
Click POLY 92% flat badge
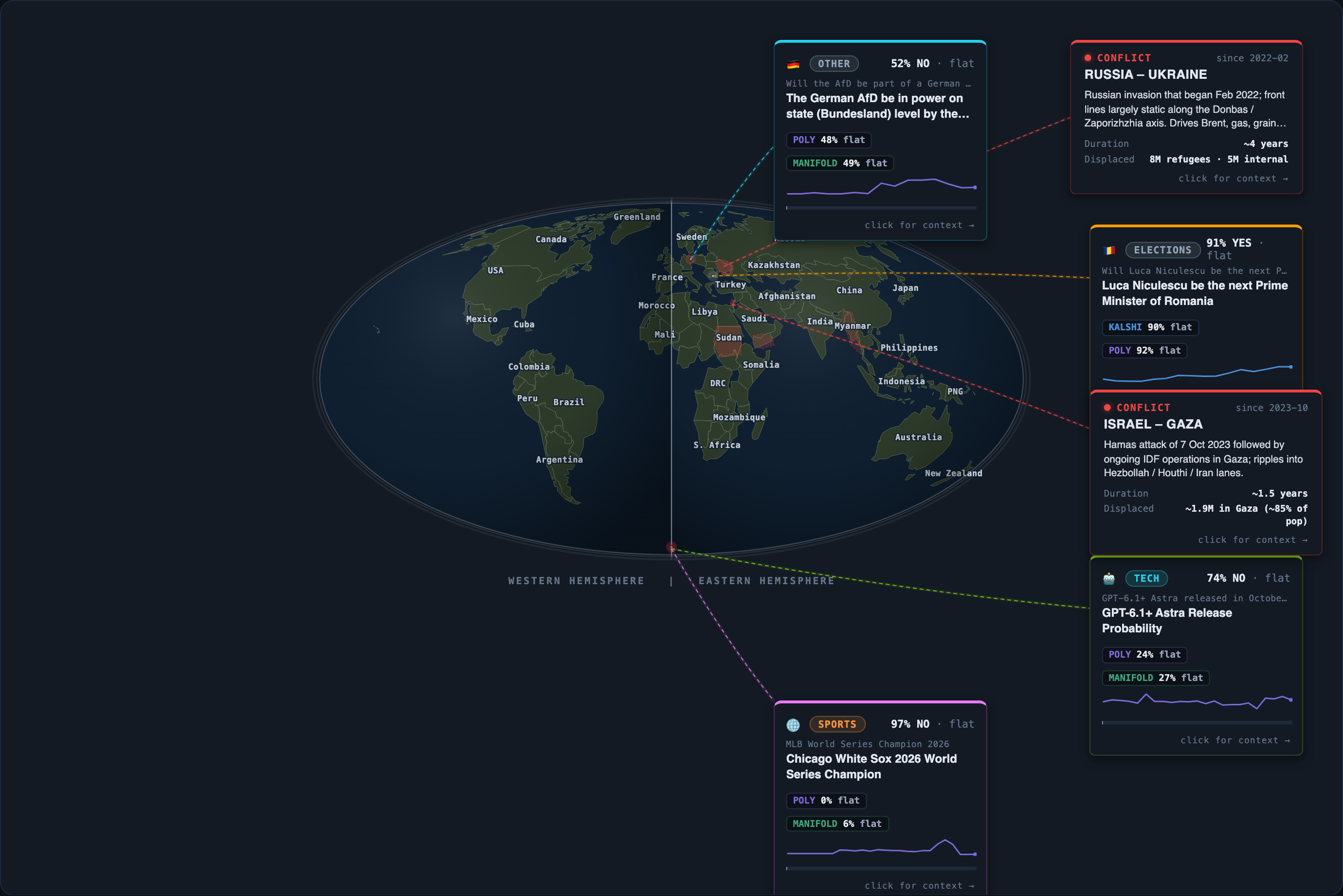1144,351
